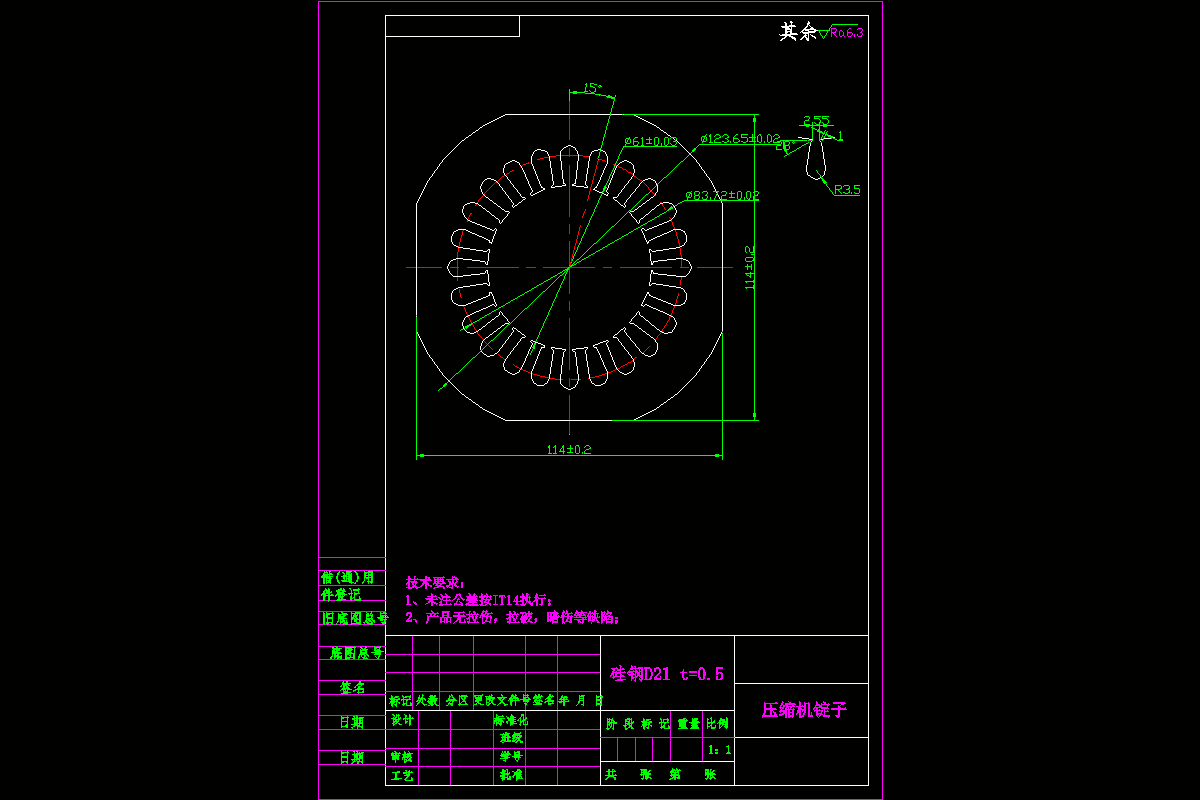
Task: Click the 重量 header cell
Action: (688, 723)
